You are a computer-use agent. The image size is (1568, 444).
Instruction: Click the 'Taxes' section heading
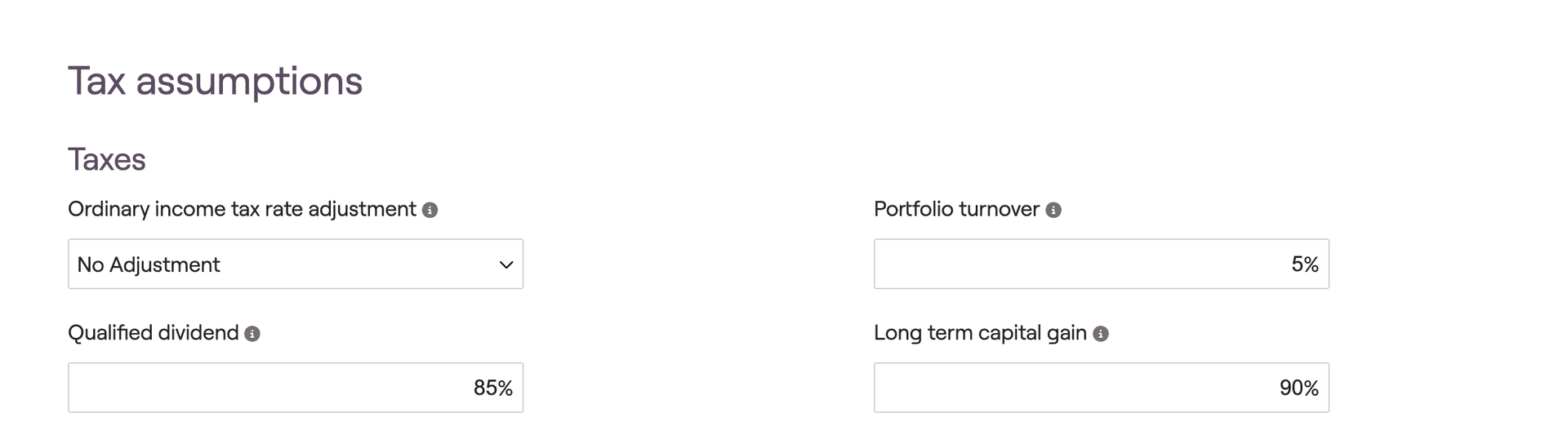click(x=107, y=159)
